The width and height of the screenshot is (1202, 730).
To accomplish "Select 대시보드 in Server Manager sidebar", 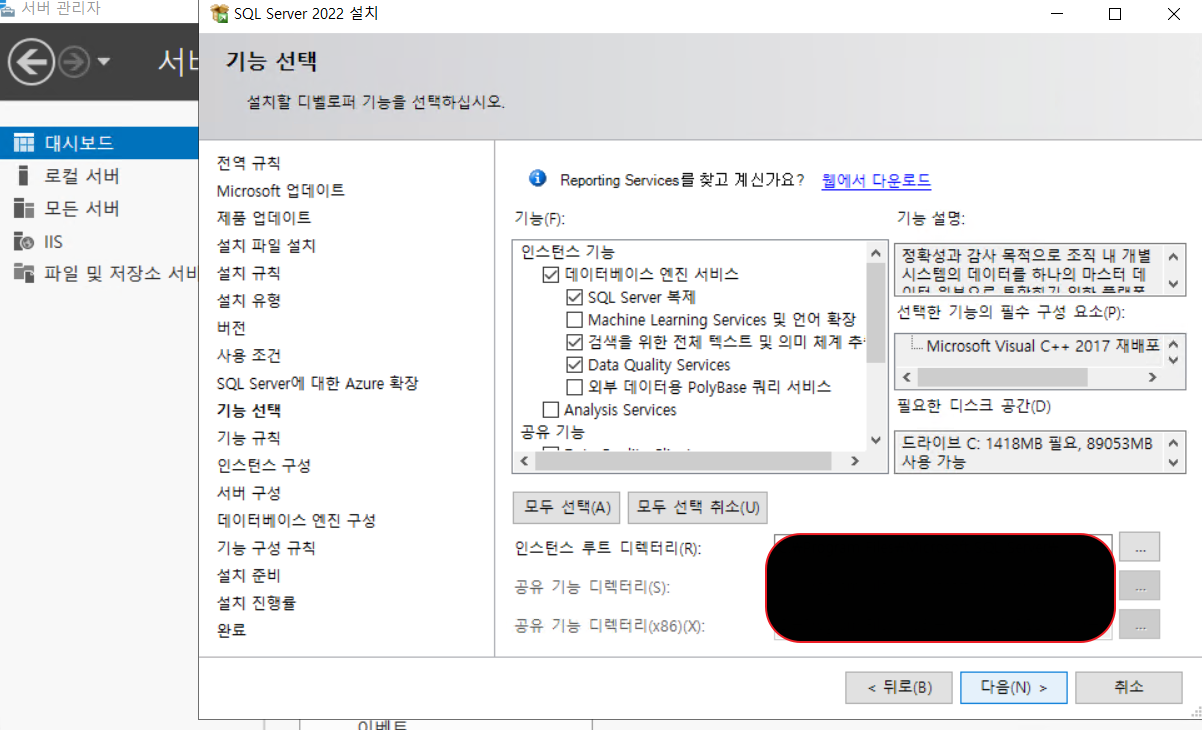I will click(x=99, y=143).
